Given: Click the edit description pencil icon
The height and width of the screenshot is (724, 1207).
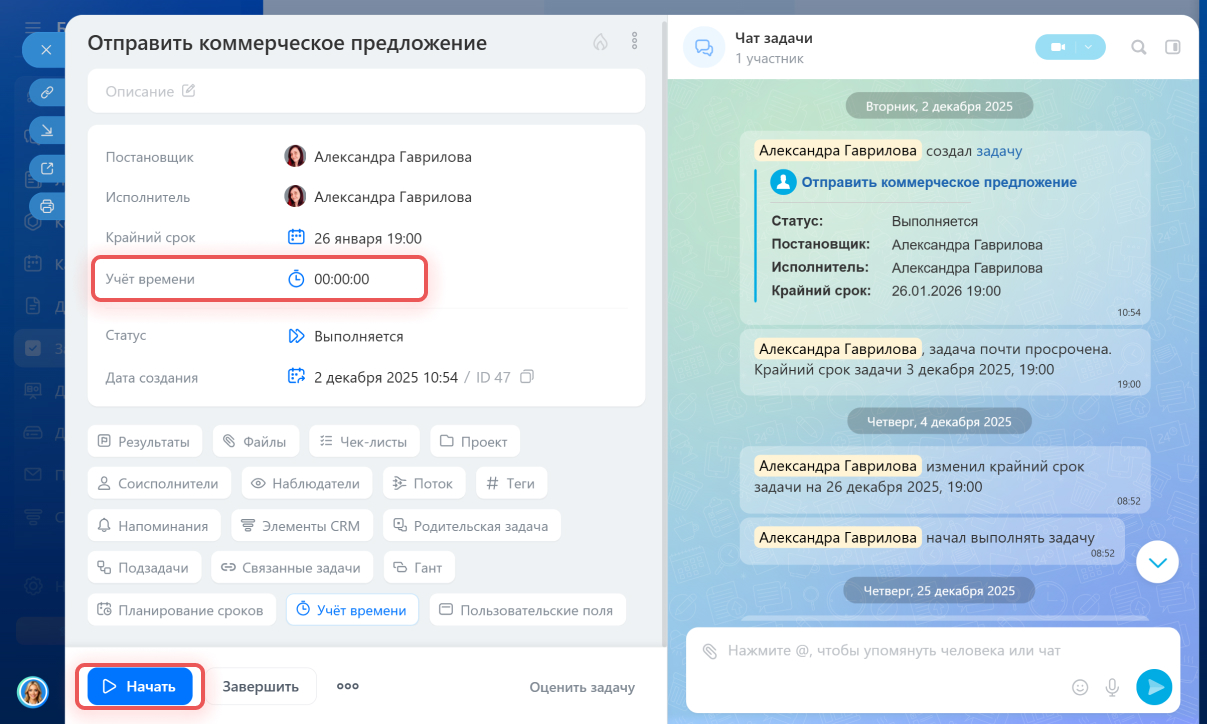Looking at the screenshot, I should [188, 91].
